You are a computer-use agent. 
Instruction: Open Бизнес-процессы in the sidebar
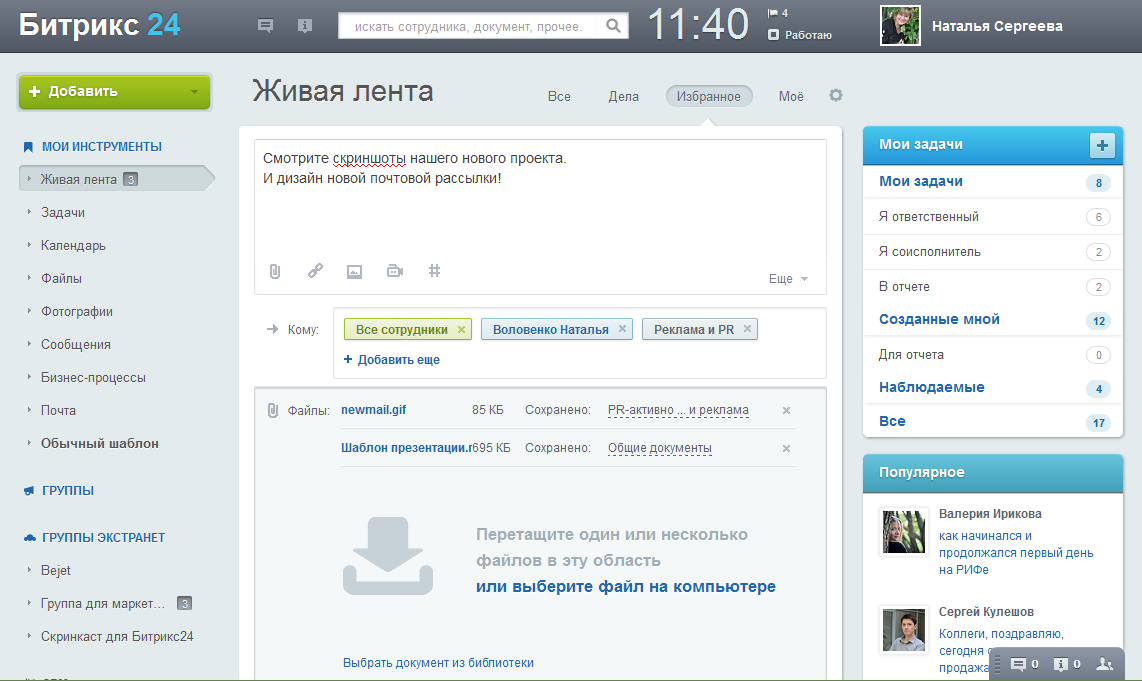[x=93, y=377]
